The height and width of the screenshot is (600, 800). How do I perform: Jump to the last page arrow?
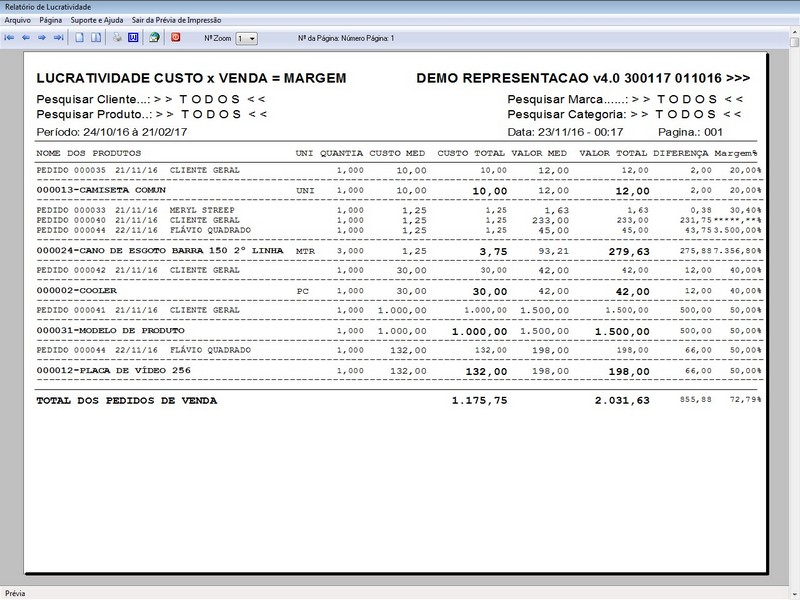(x=59, y=38)
